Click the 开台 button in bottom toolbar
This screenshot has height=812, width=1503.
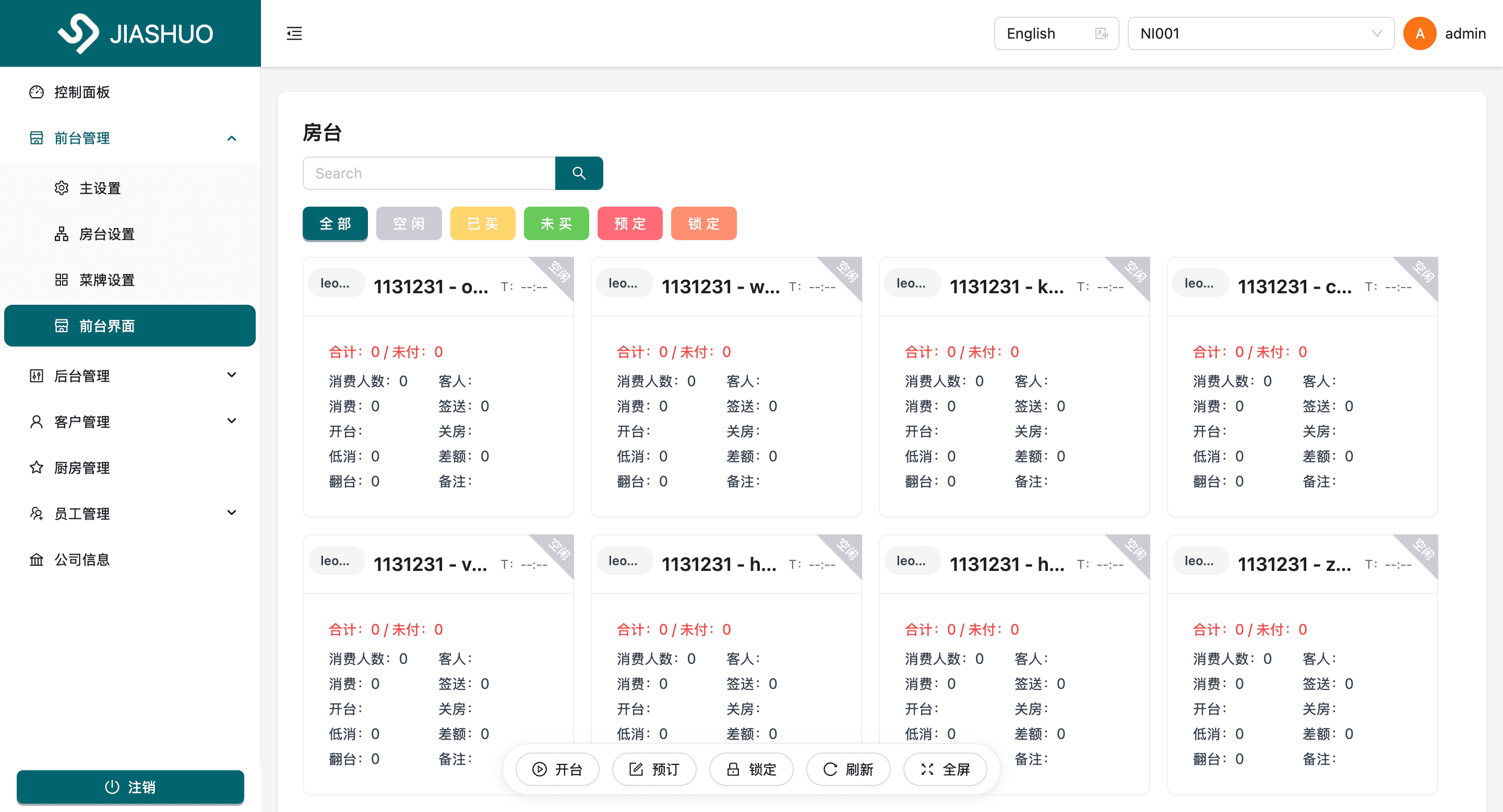557,769
